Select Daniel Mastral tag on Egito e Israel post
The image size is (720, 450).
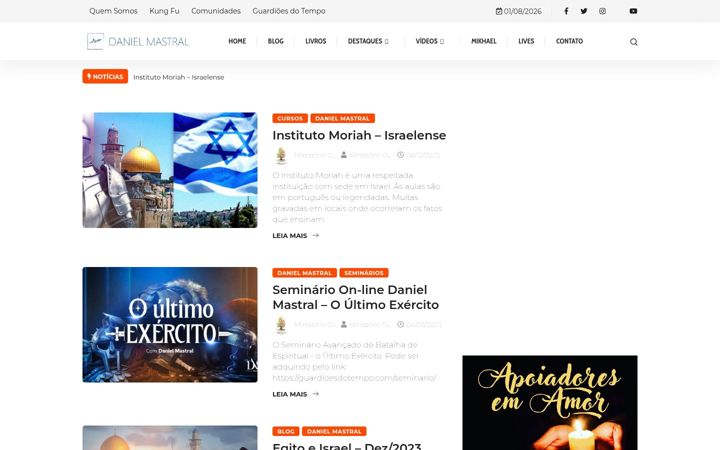[x=334, y=432]
